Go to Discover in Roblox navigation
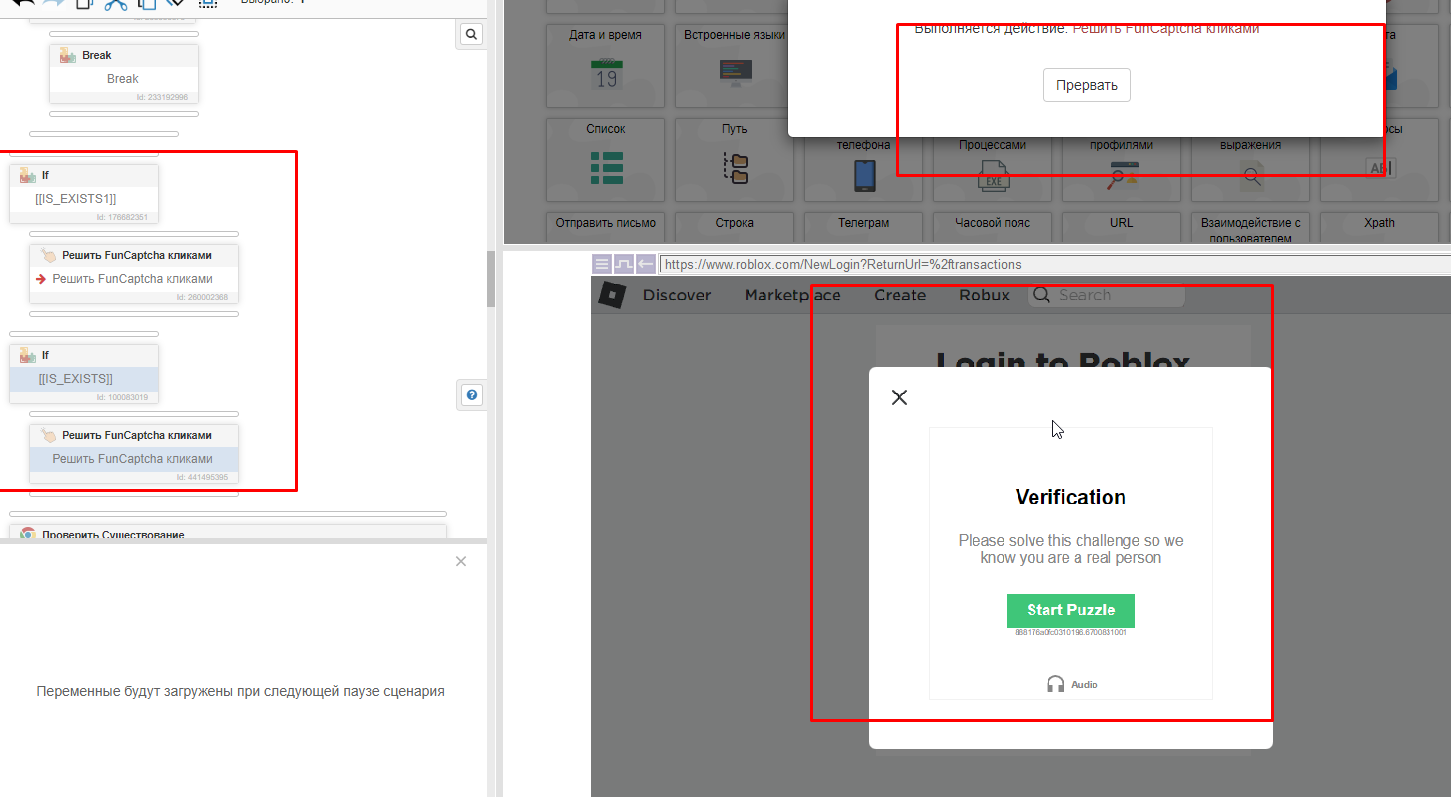1451x797 pixels. [677, 295]
